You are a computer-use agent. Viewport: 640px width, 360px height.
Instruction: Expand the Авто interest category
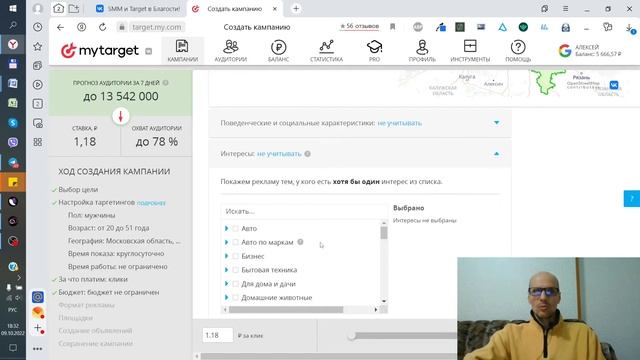click(x=227, y=229)
